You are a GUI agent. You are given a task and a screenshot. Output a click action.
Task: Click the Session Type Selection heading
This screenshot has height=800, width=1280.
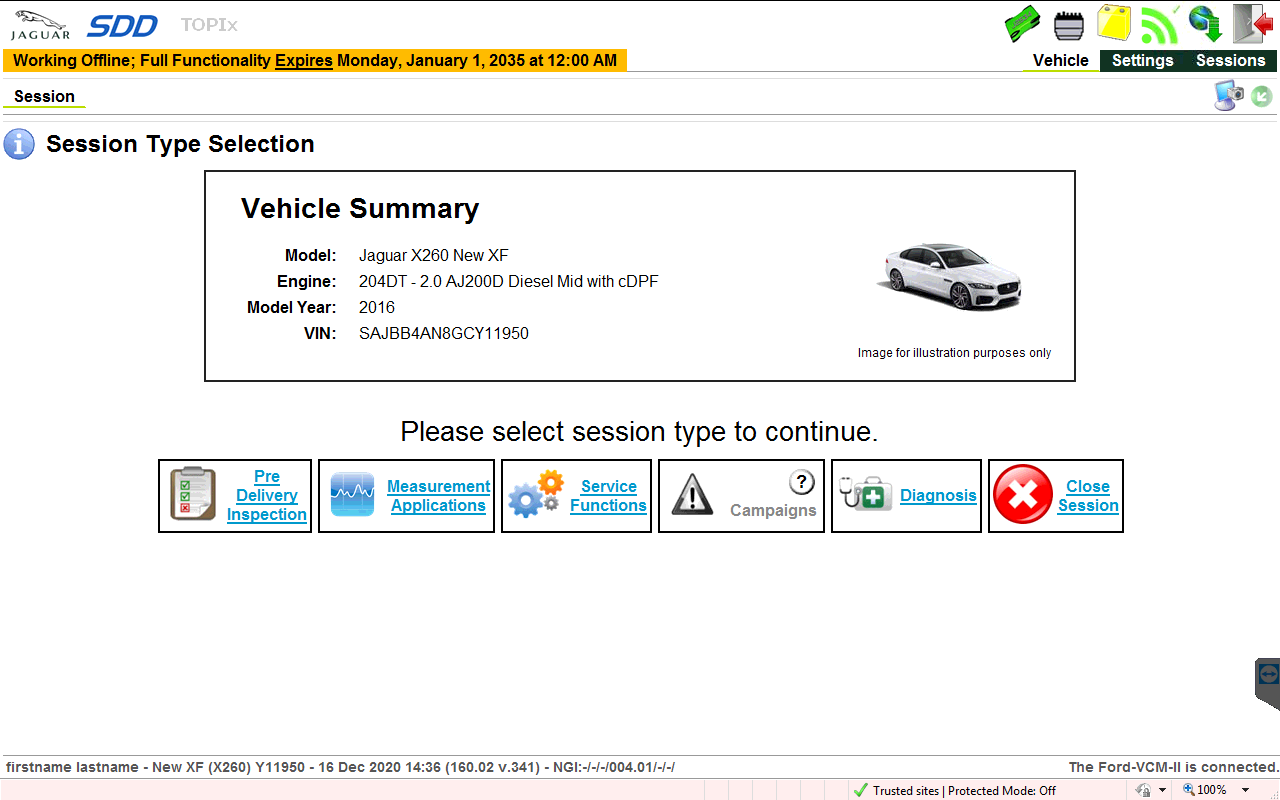click(180, 144)
